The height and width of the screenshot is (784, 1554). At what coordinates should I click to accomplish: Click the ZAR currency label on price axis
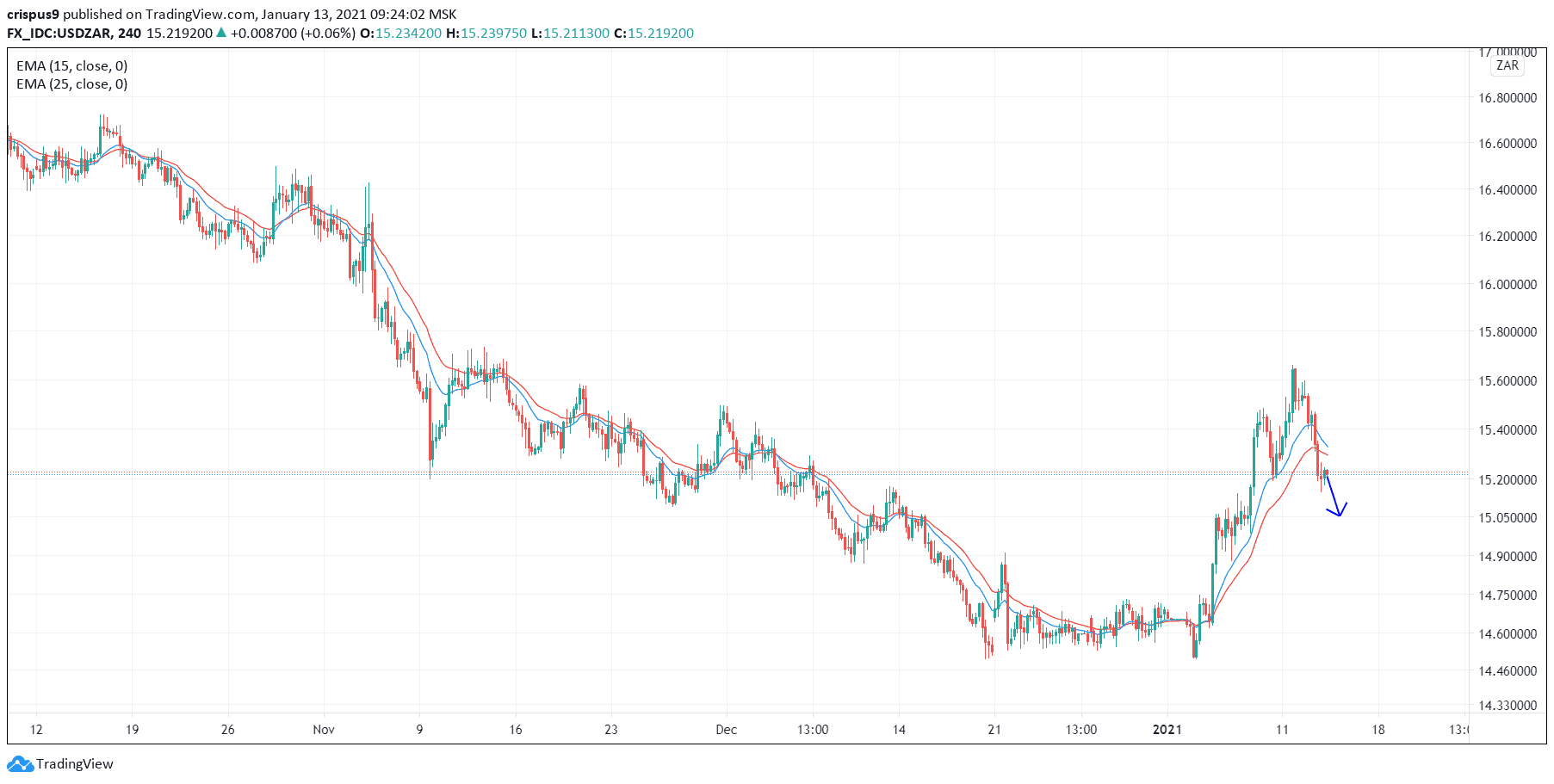[1508, 65]
